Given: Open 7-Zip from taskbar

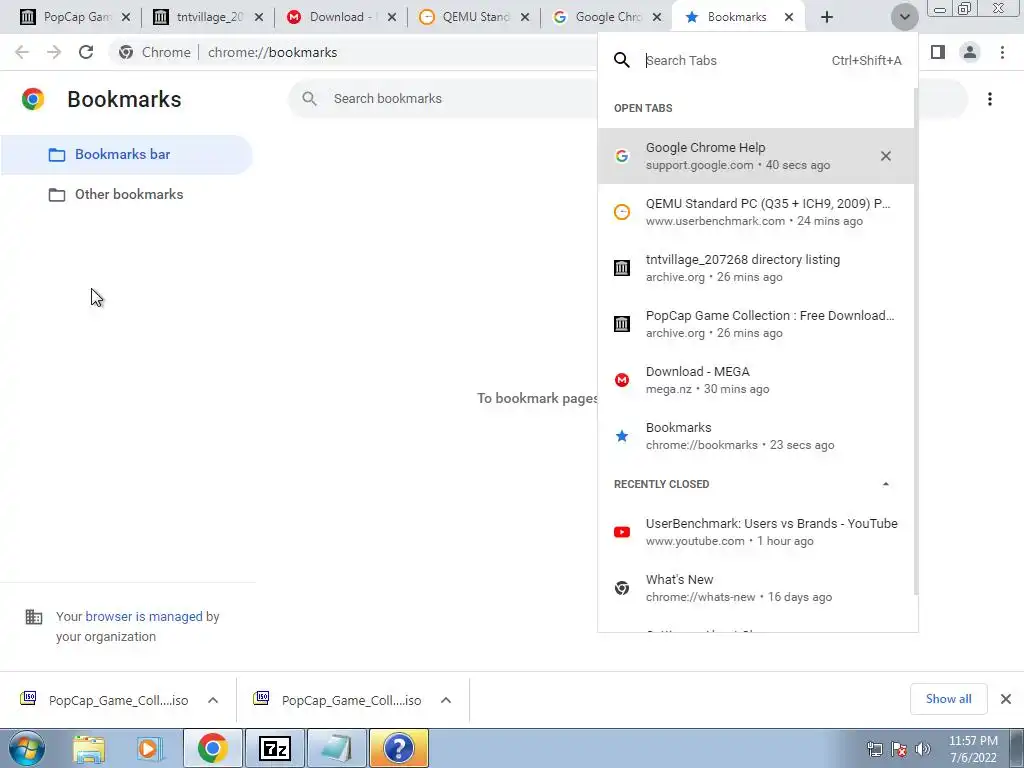Looking at the screenshot, I should 274,748.
